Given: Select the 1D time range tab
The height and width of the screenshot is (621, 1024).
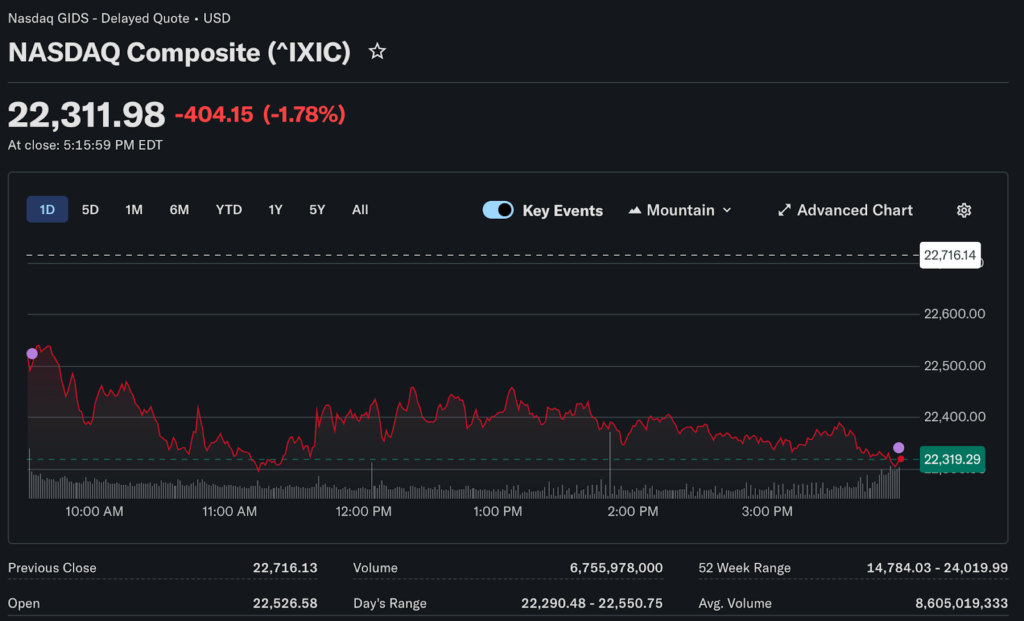Looking at the screenshot, I should 47,210.
